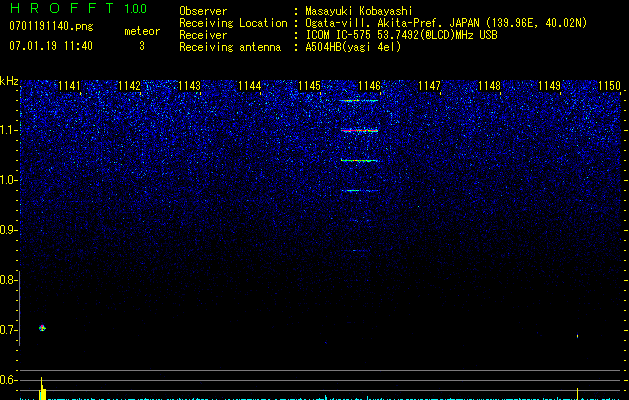Click the tall yellow power spike at bottom left

coord(42,388)
